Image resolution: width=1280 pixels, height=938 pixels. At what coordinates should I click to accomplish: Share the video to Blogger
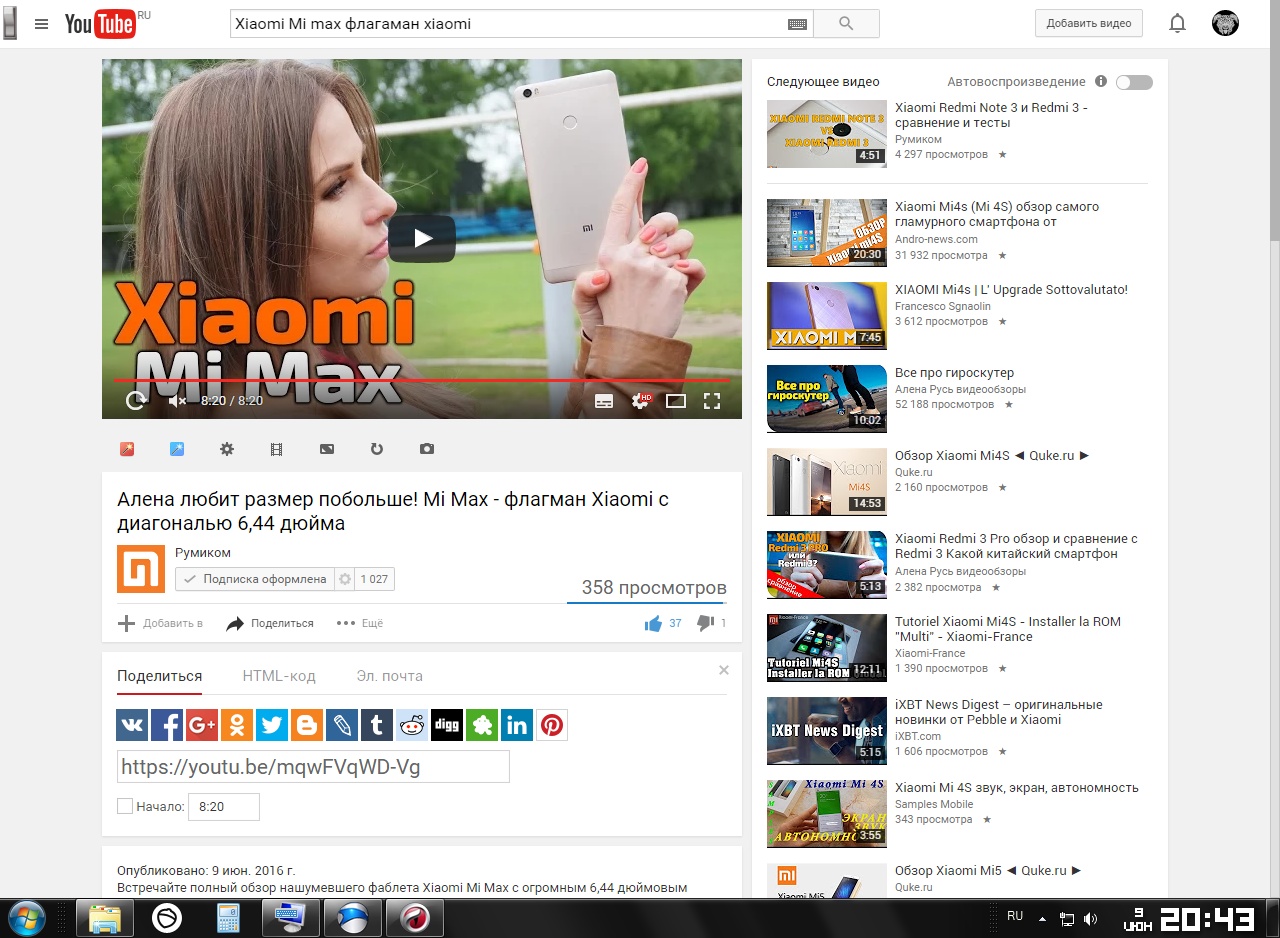tap(307, 725)
